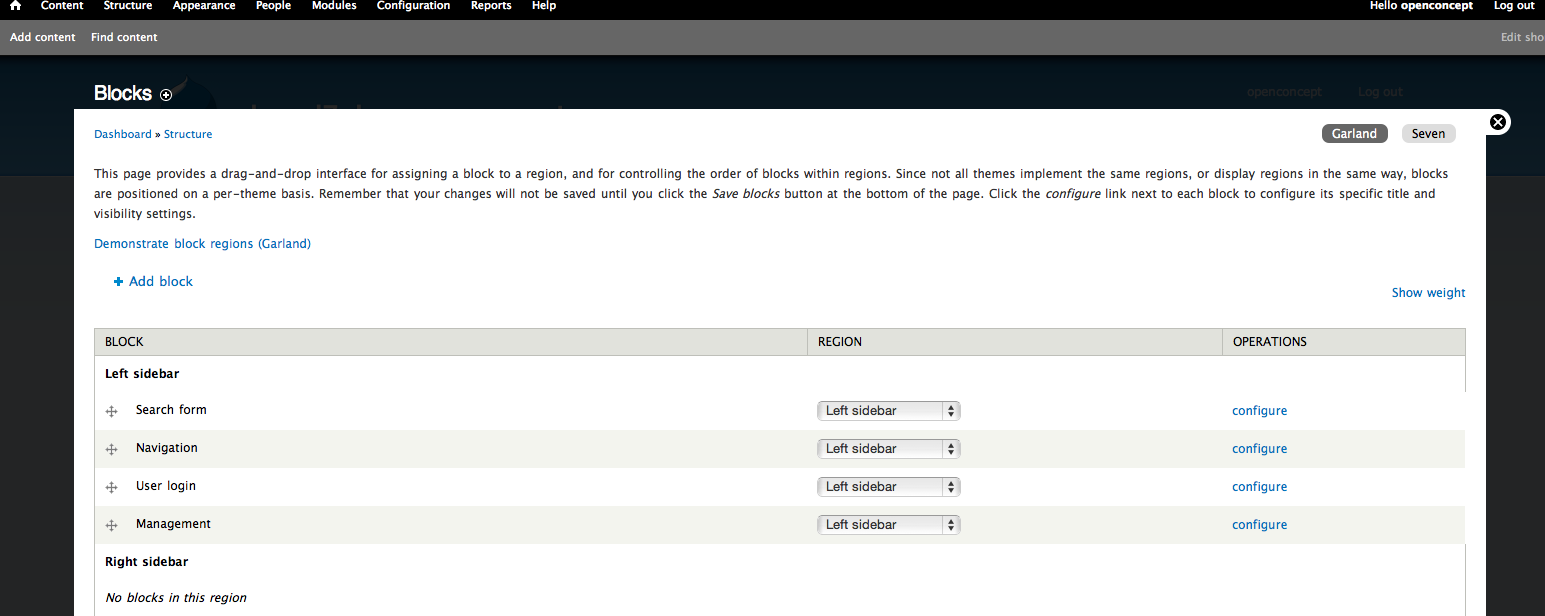Grab the drag handle for Search form
This screenshot has width=1545, height=616.
pos(111,410)
